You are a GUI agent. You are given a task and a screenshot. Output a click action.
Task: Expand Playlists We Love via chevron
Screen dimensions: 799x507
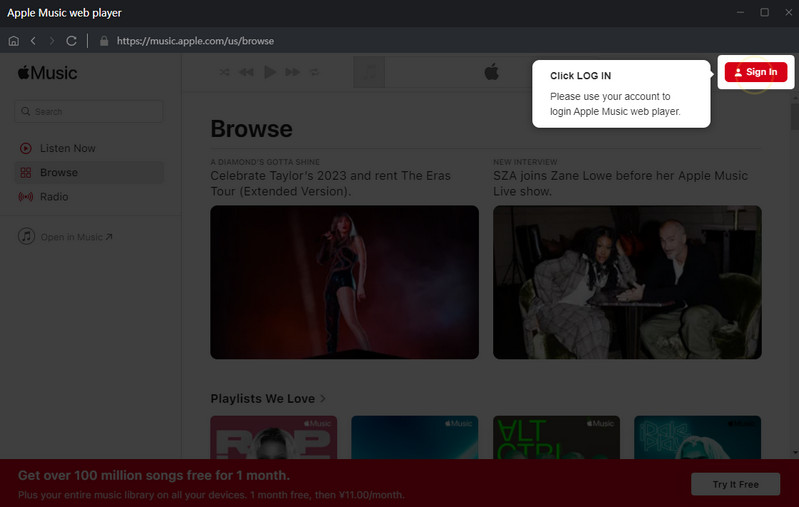click(x=323, y=398)
